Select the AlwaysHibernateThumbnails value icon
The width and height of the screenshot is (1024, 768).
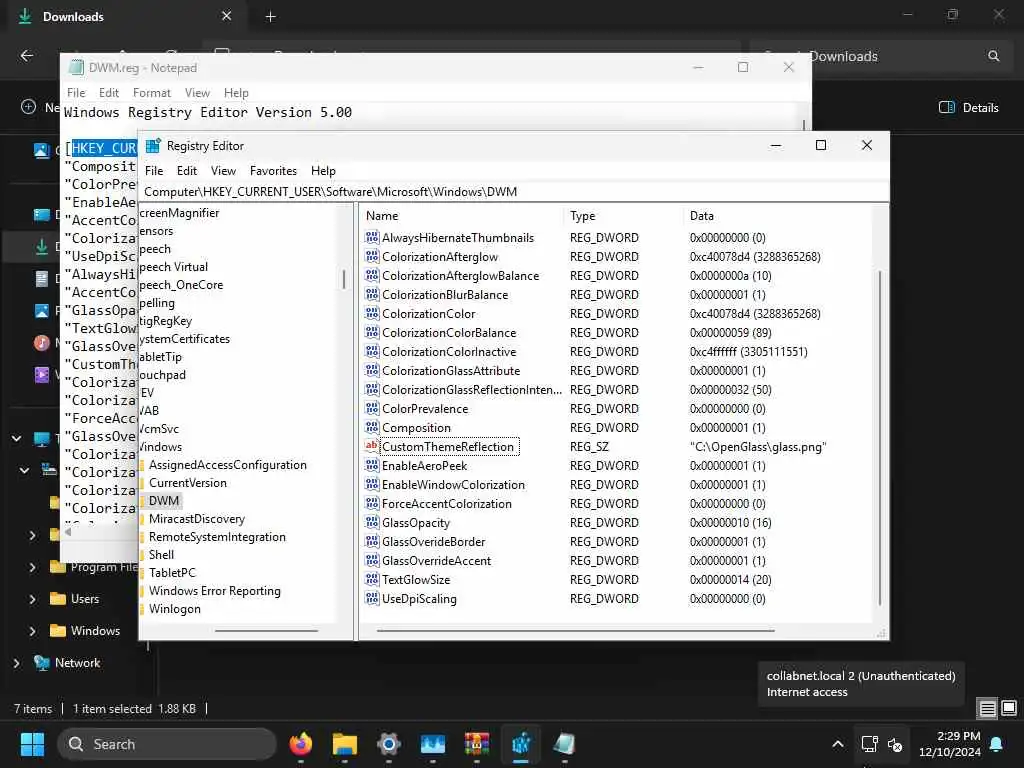point(372,238)
